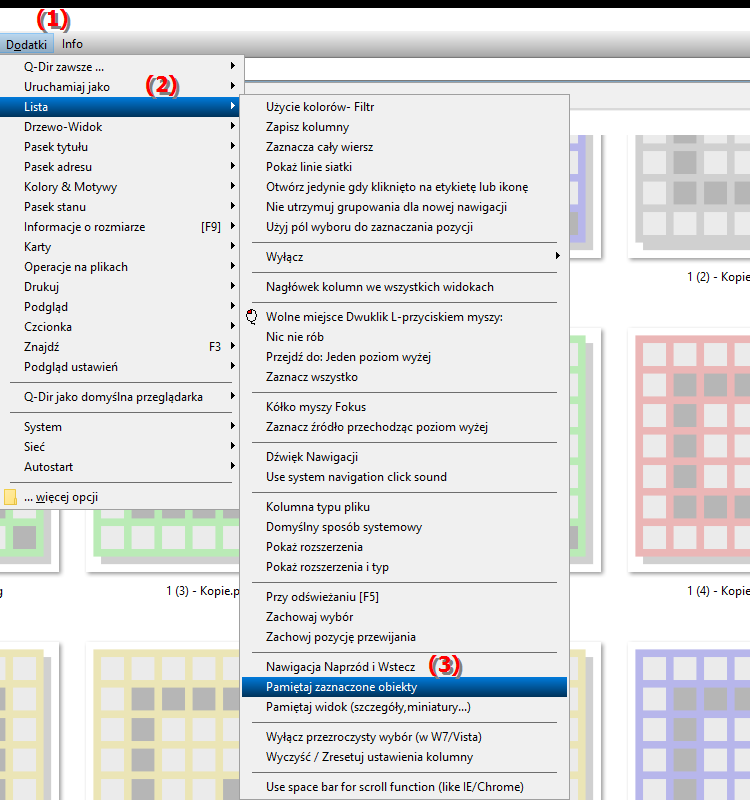This screenshot has width=750, height=800.
Task: Select the Lista menu entry
Action: 120,107
